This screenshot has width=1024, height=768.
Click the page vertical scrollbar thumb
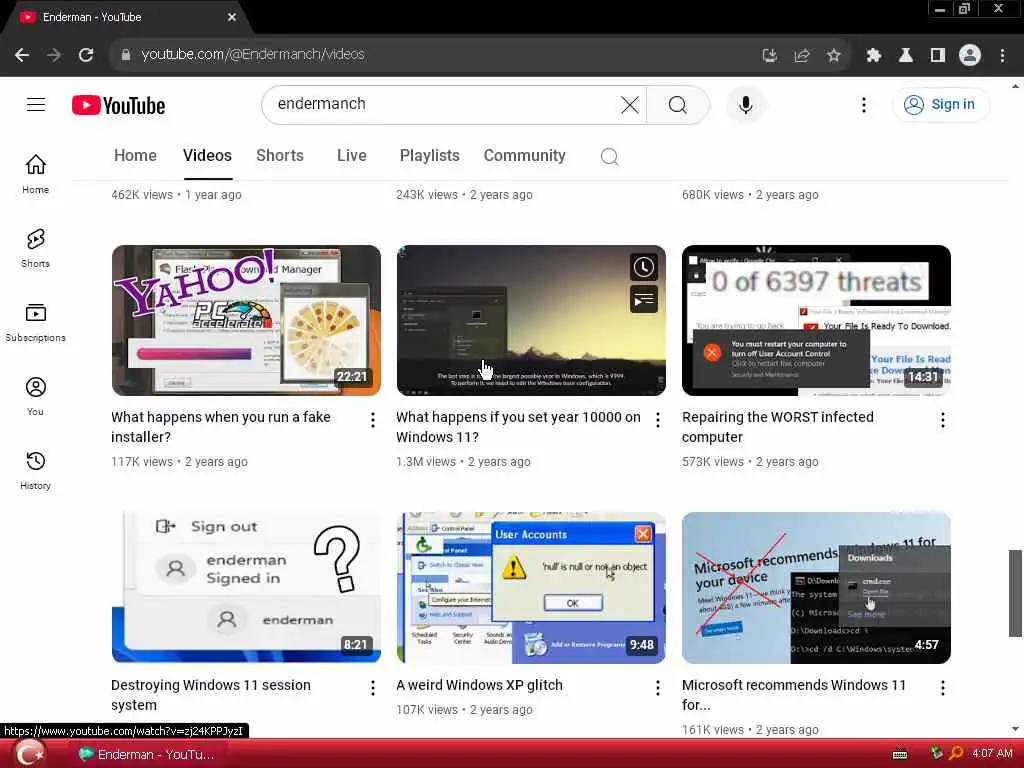(1015, 593)
